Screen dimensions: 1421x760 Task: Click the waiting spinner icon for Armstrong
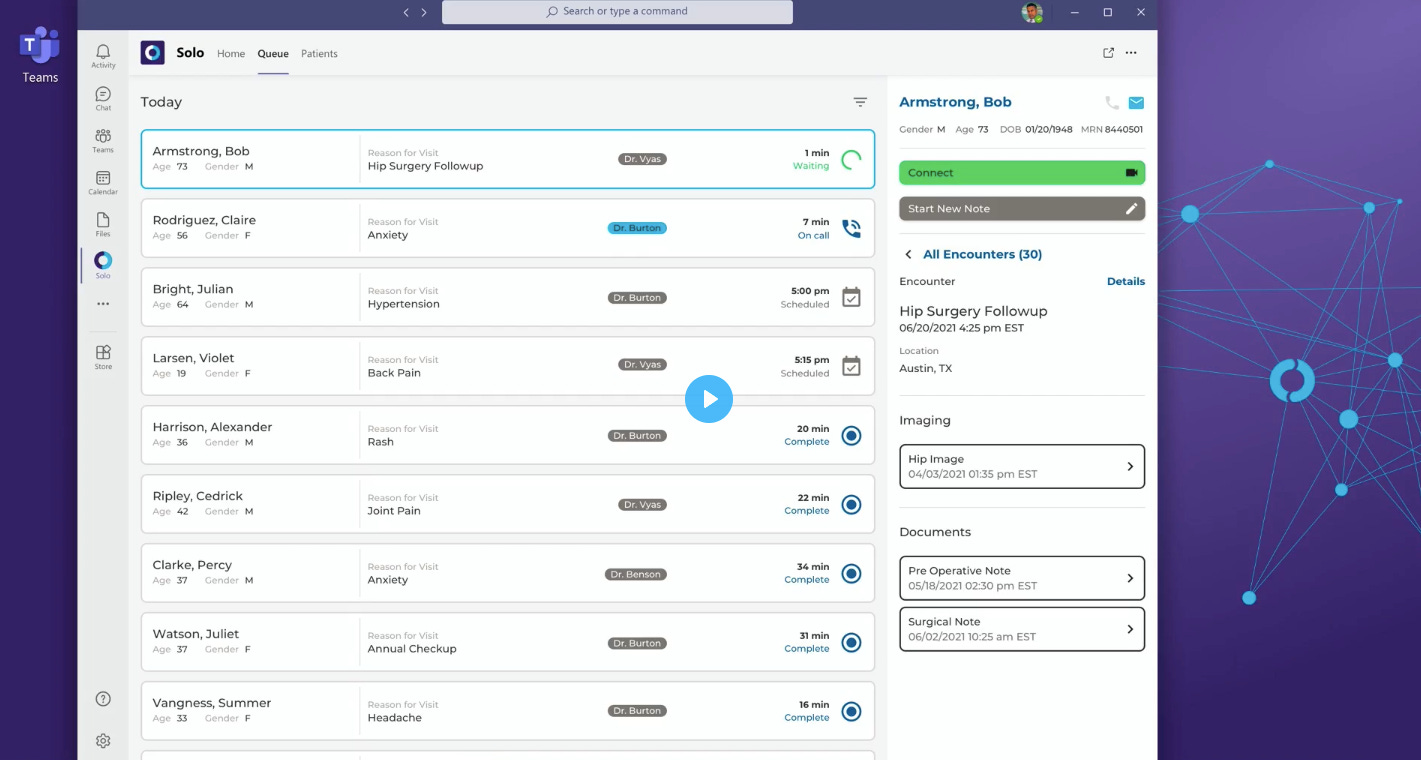[851, 159]
